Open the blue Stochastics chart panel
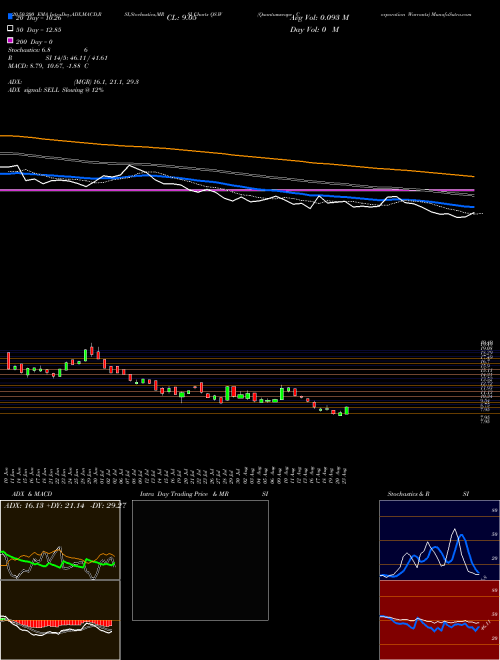Viewport: 500px width, 660px height. pos(439,540)
